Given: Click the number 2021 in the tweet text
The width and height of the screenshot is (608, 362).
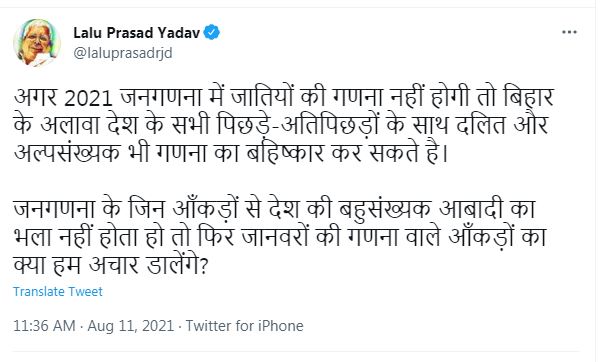Looking at the screenshot, I should [x=88, y=99].
